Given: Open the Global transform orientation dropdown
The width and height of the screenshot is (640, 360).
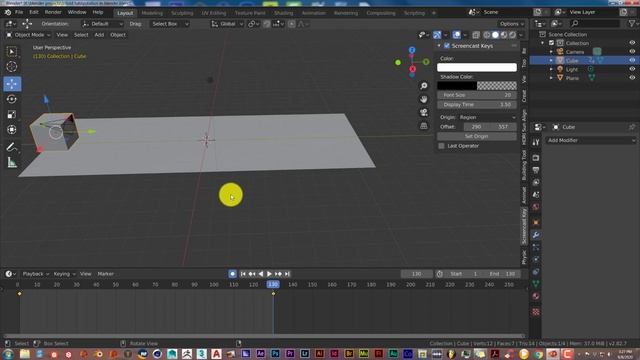Looking at the screenshot, I should tap(227, 24).
